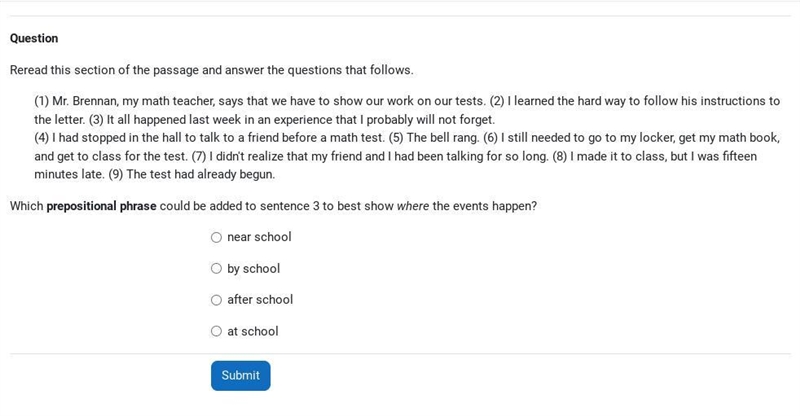The image size is (800, 416).
Task: Select the "near school" radio button
Action: click(x=216, y=237)
